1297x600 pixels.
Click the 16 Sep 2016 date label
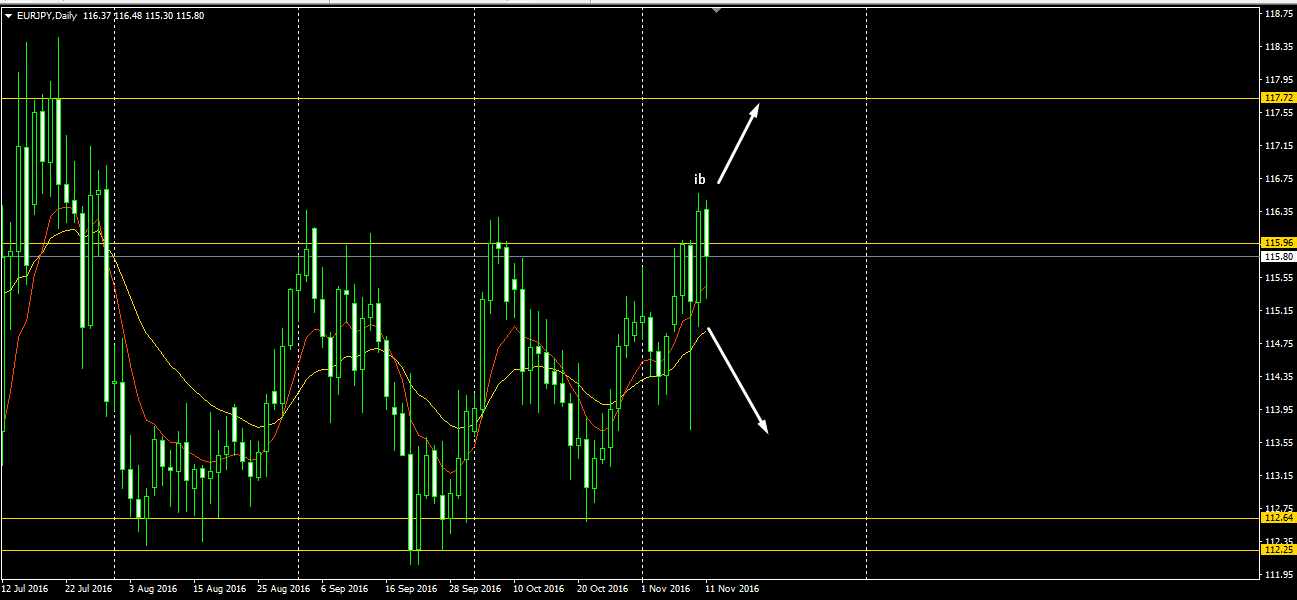pyautogui.click(x=412, y=589)
